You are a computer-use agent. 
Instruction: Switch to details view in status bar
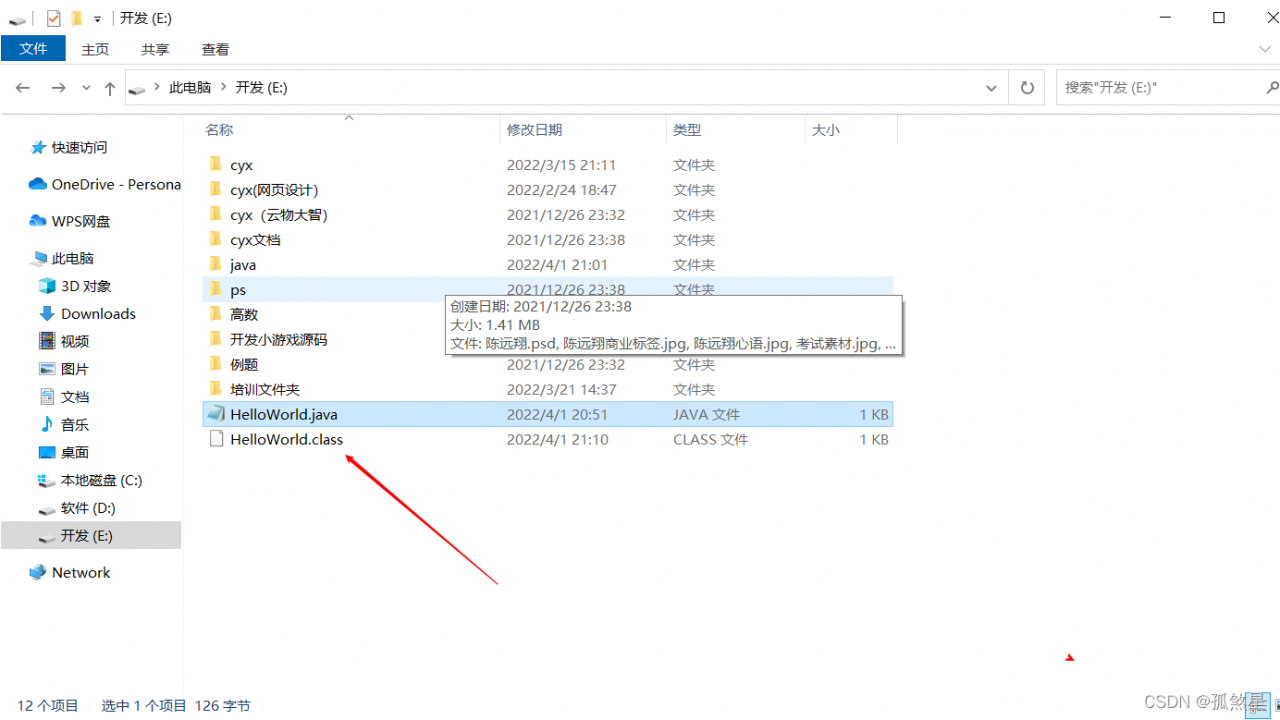pyautogui.click(x=1257, y=706)
